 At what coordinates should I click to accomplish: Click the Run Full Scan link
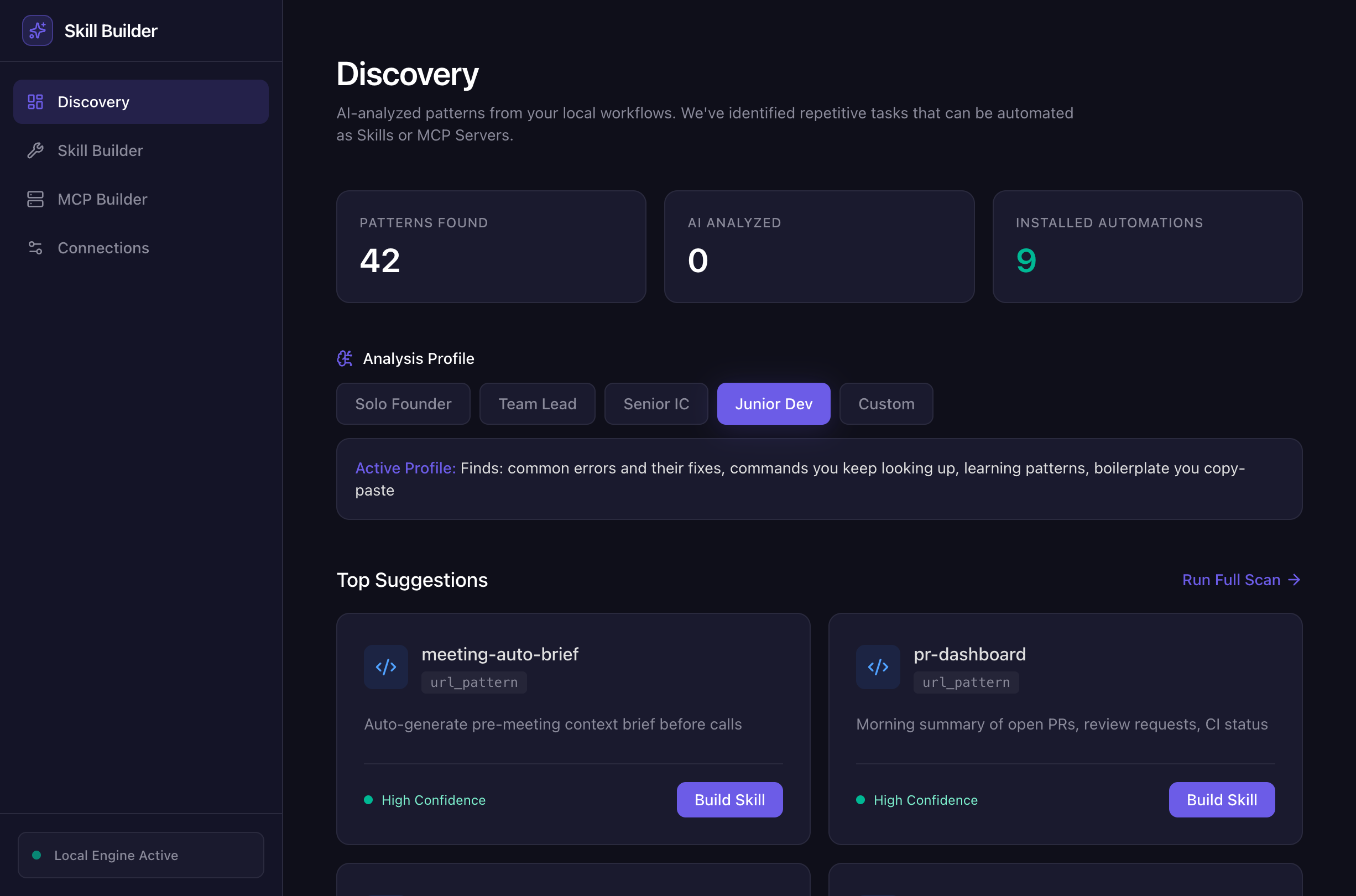click(1231, 580)
